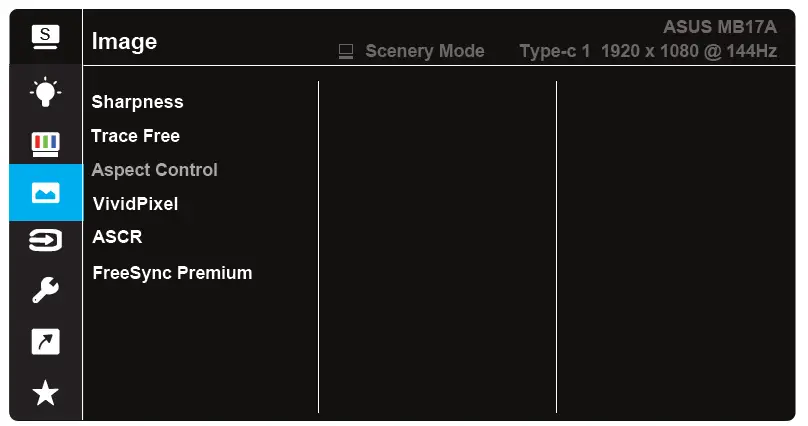Open the Color settings icon
808x426 pixels.
tap(45, 143)
